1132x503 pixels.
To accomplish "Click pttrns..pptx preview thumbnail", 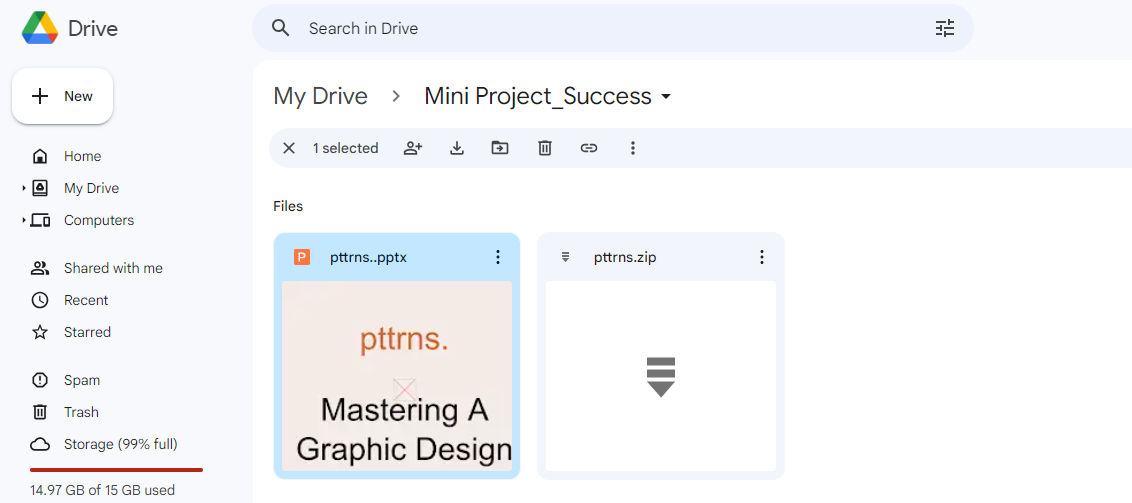I will [397, 376].
